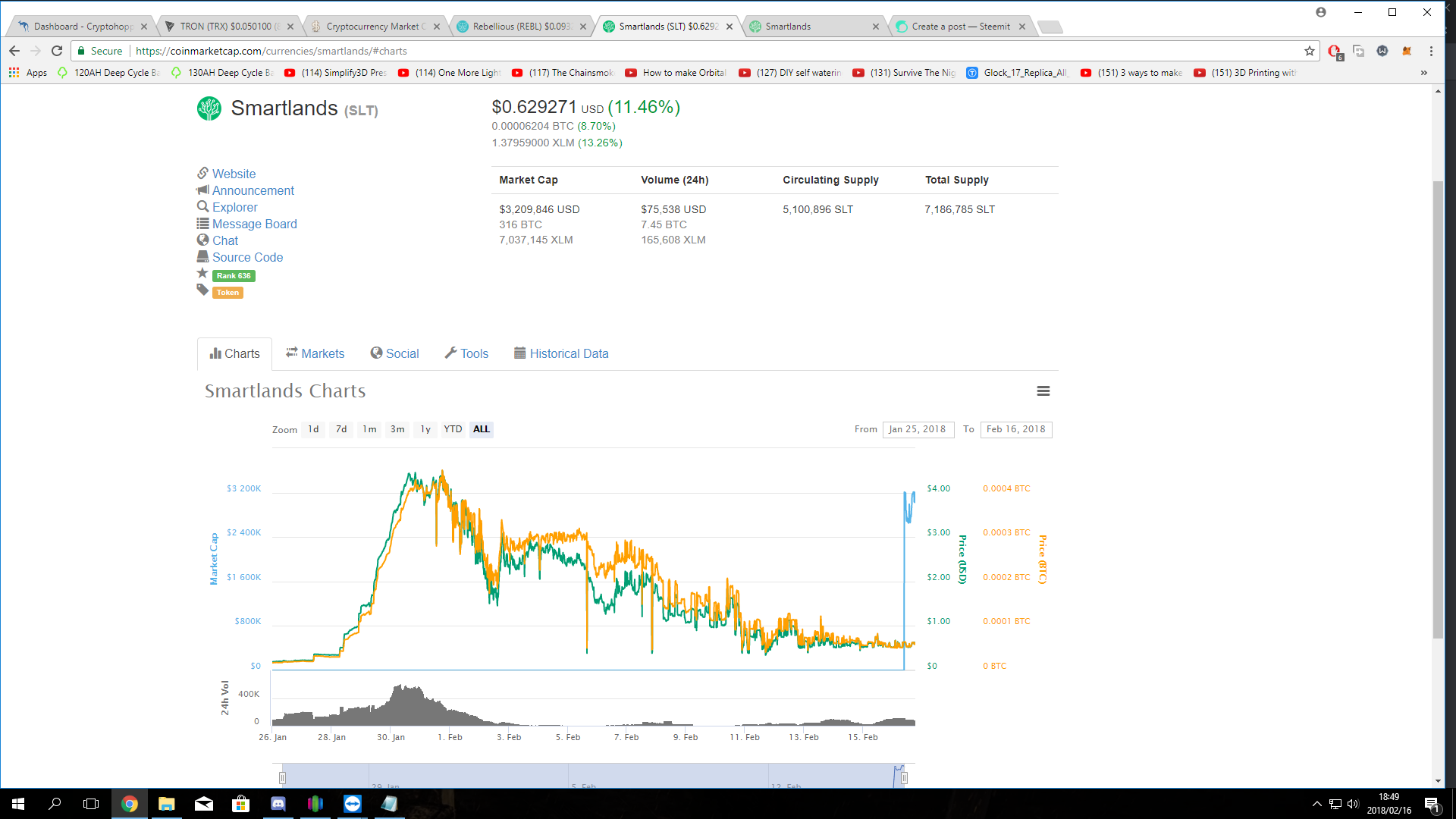Open the Mail app on taskbar

pos(204,804)
